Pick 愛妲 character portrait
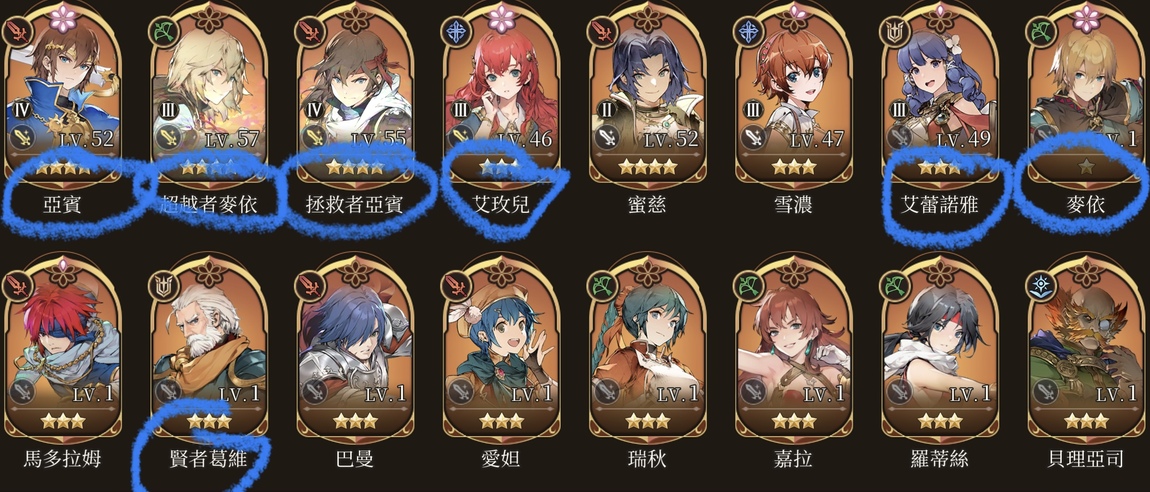The image size is (1150, 492). [x=501, y=346]
